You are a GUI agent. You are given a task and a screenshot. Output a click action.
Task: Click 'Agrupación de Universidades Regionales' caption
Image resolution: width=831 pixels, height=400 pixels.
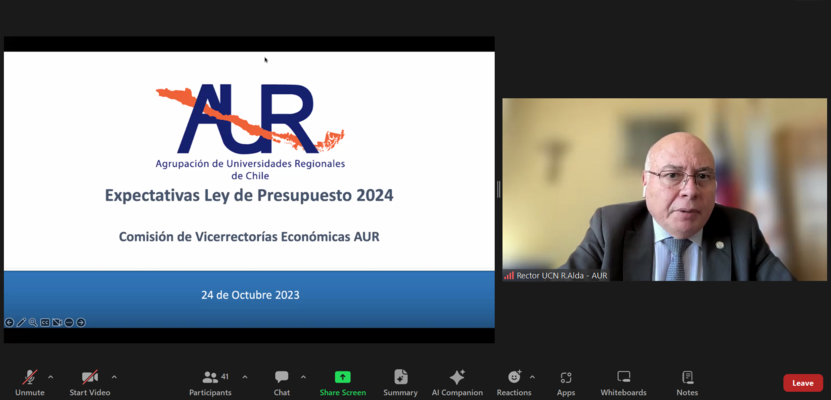(x=250, y=164)
